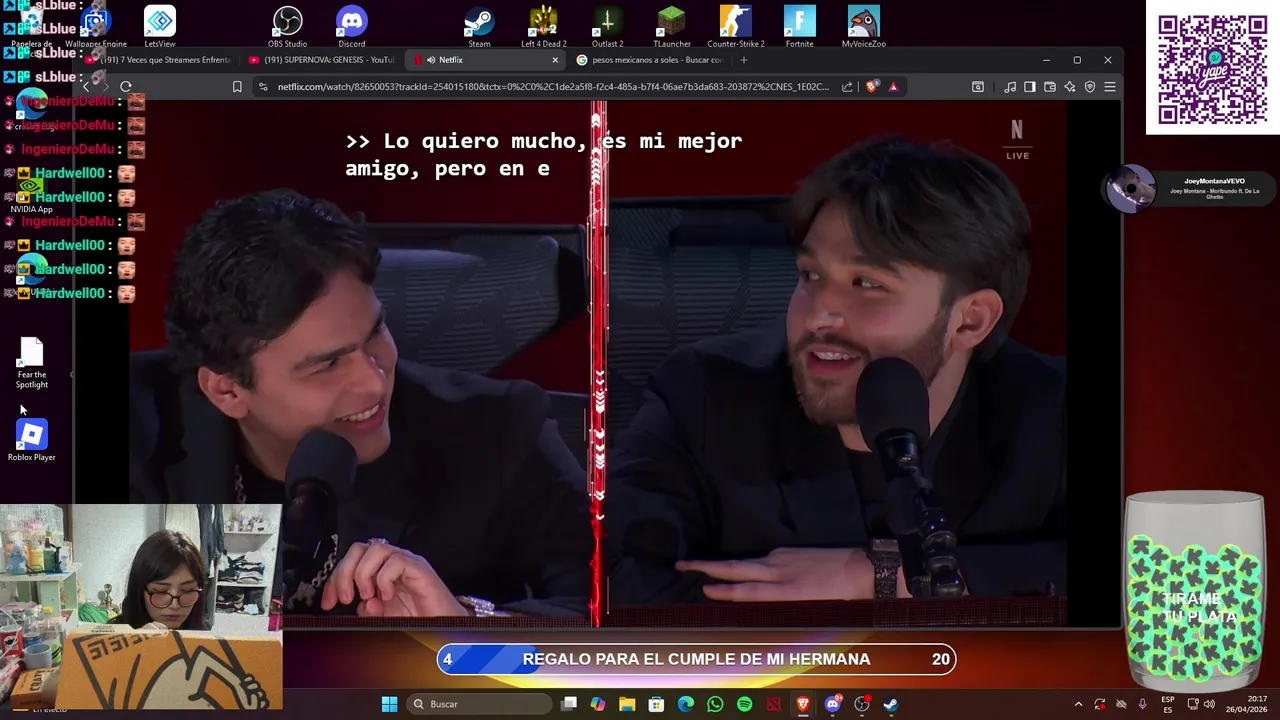Screen dimensions: 1280x720
Task: Open Leo AI assistant icon
Action: pos(1070,87)
